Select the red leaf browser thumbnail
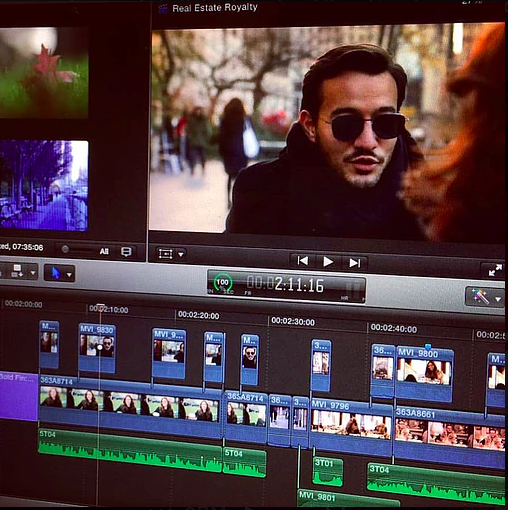508x510 pixels. (44, 72)
